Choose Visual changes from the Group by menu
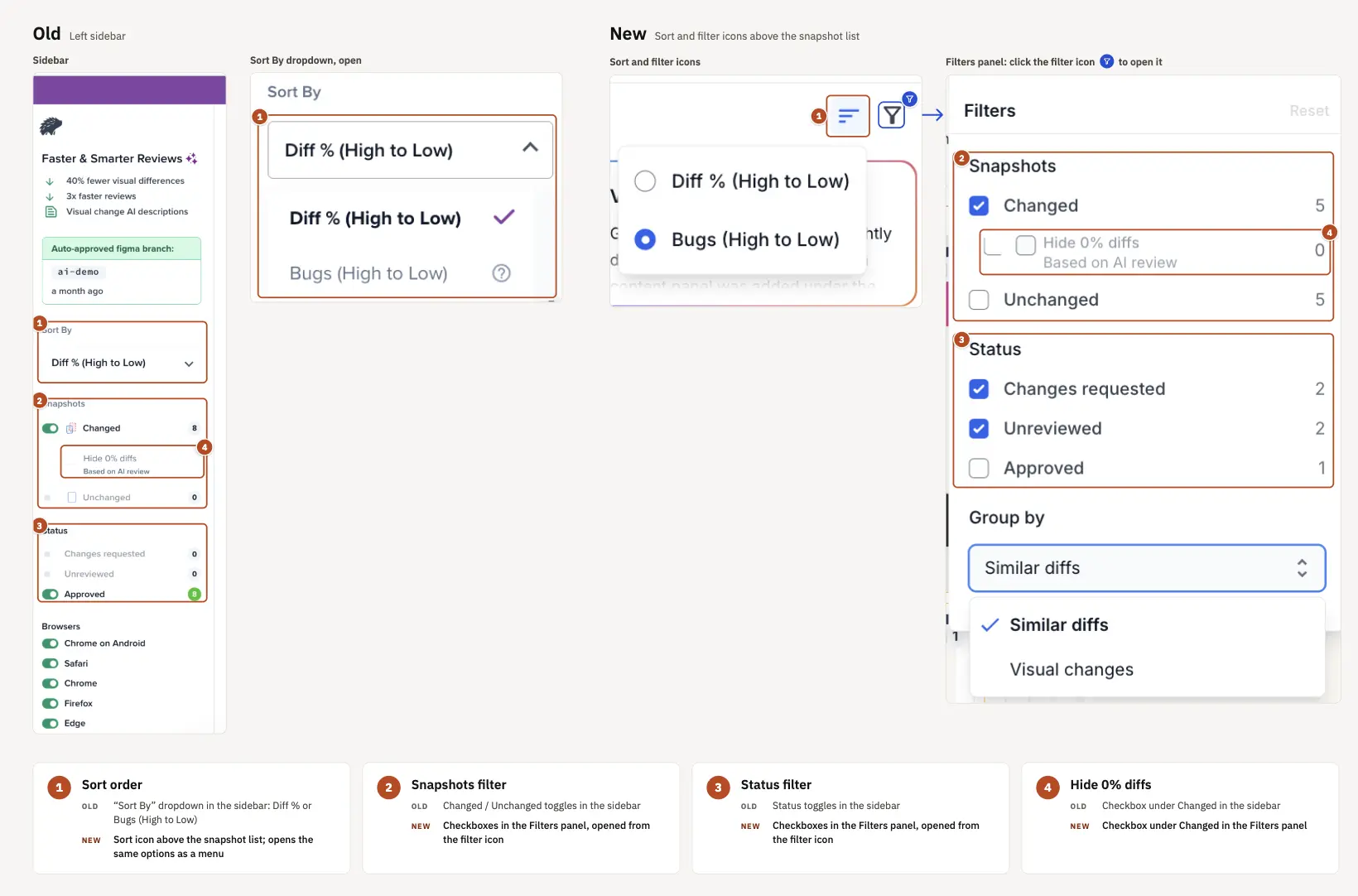The height and width of the screenshot is (896, 1358). [x=1071, y=669]
